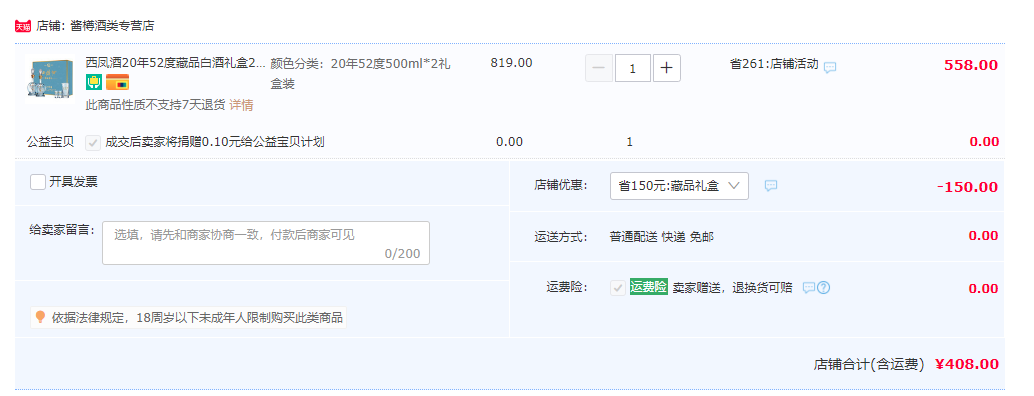The image size is (1034, 396).
Task: Click the Tmall logo icon beside the store name
Action: coord(23,26)
